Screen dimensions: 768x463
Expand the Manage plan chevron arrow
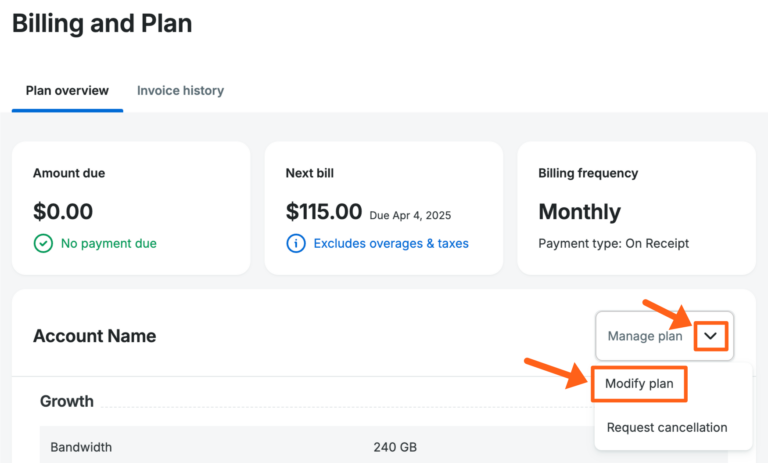pyautogui.click(x=710, y=336)
